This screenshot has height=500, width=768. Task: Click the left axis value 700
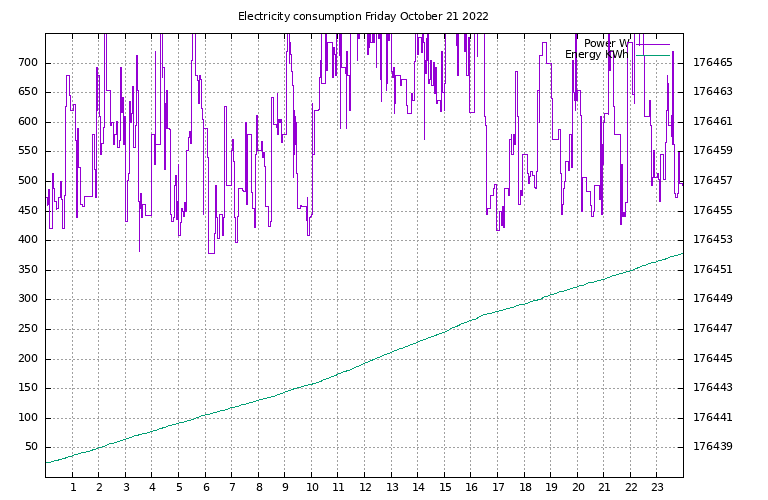pyautogui.click(x=28, y=63)
